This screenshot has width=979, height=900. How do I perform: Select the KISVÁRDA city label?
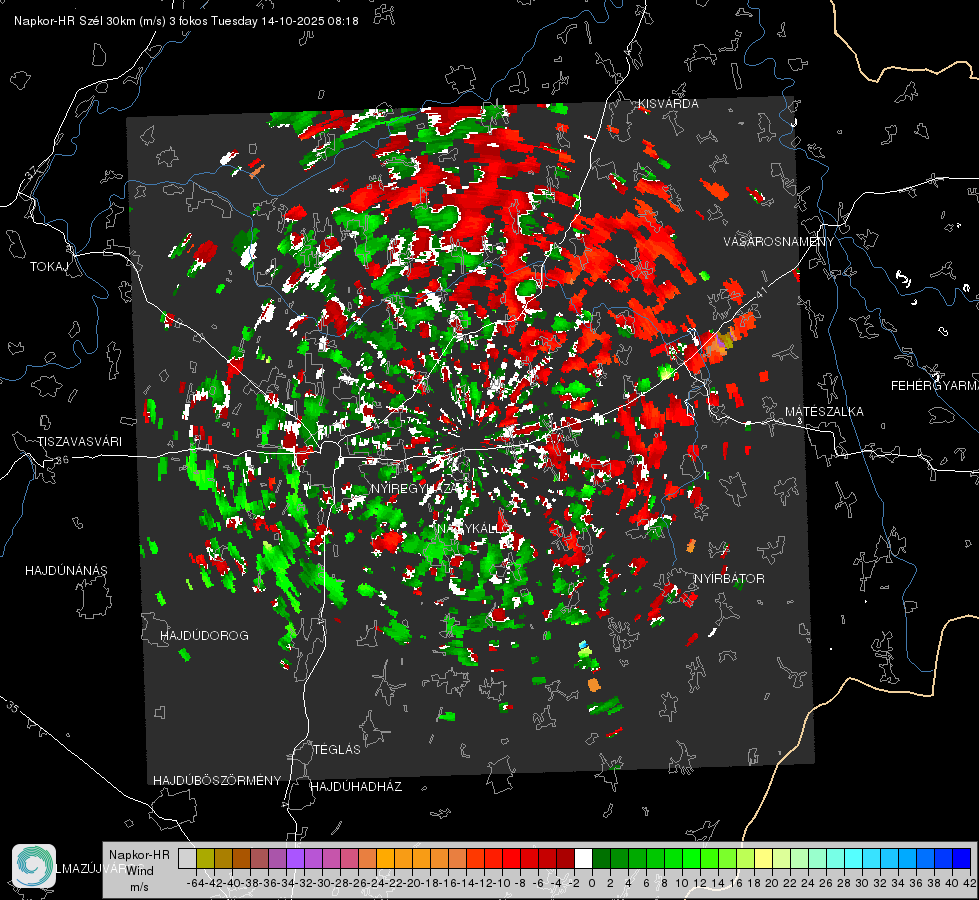tap(669, 104)
